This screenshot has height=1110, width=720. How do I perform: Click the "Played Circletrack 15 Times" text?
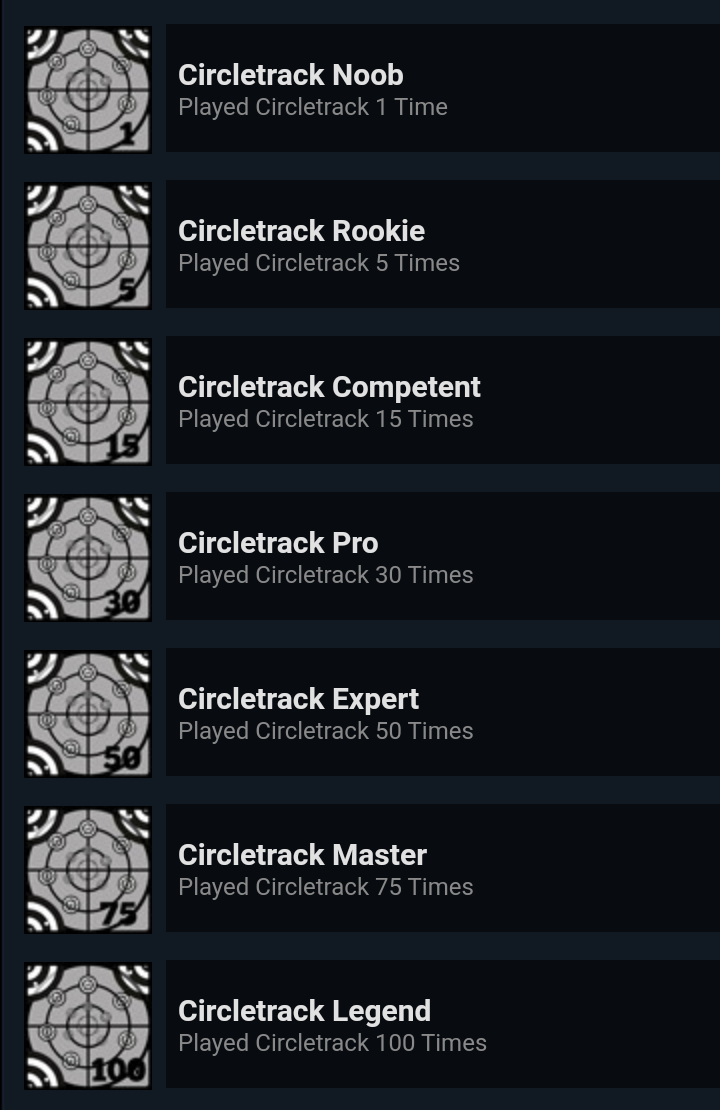coord(325,419)
